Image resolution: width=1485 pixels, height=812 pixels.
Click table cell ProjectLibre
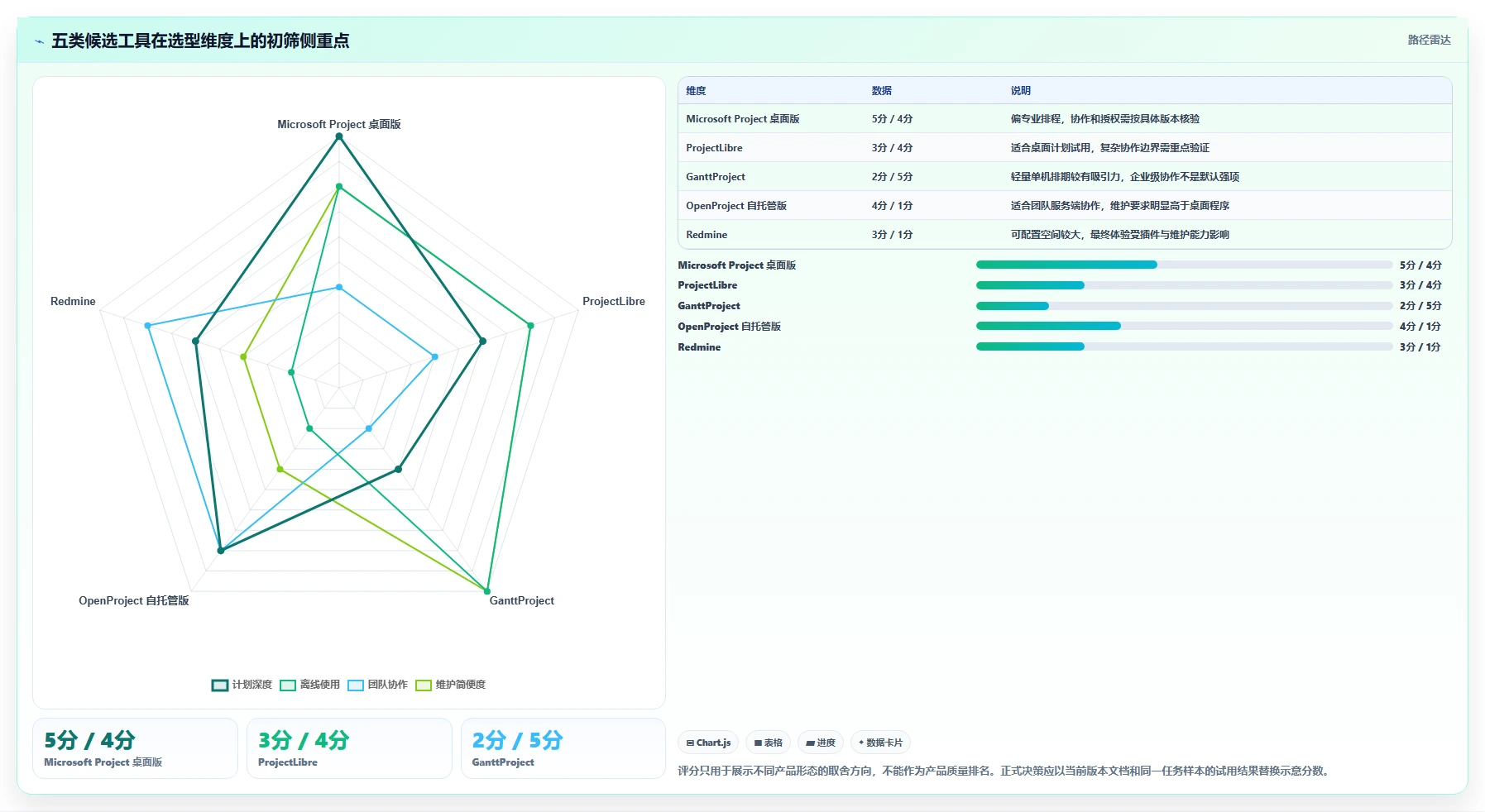pyautogui.click(x=714, y=148)
